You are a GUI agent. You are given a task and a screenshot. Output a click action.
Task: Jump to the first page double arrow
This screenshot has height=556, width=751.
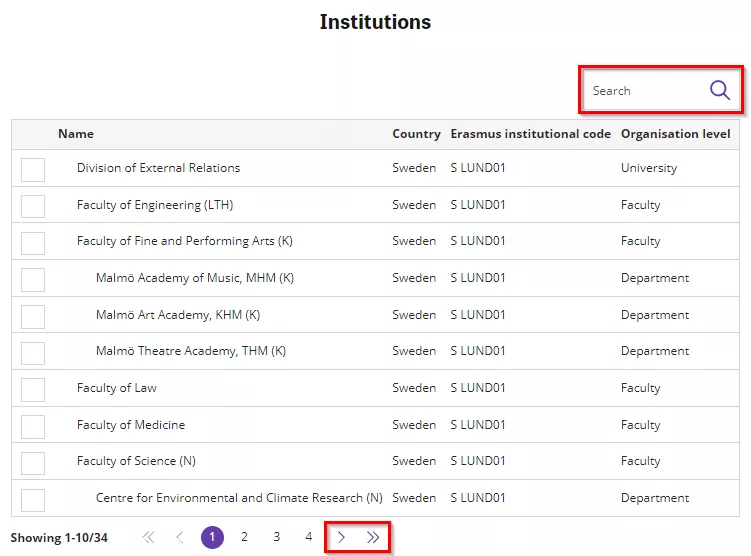click(x=148, y=537)
